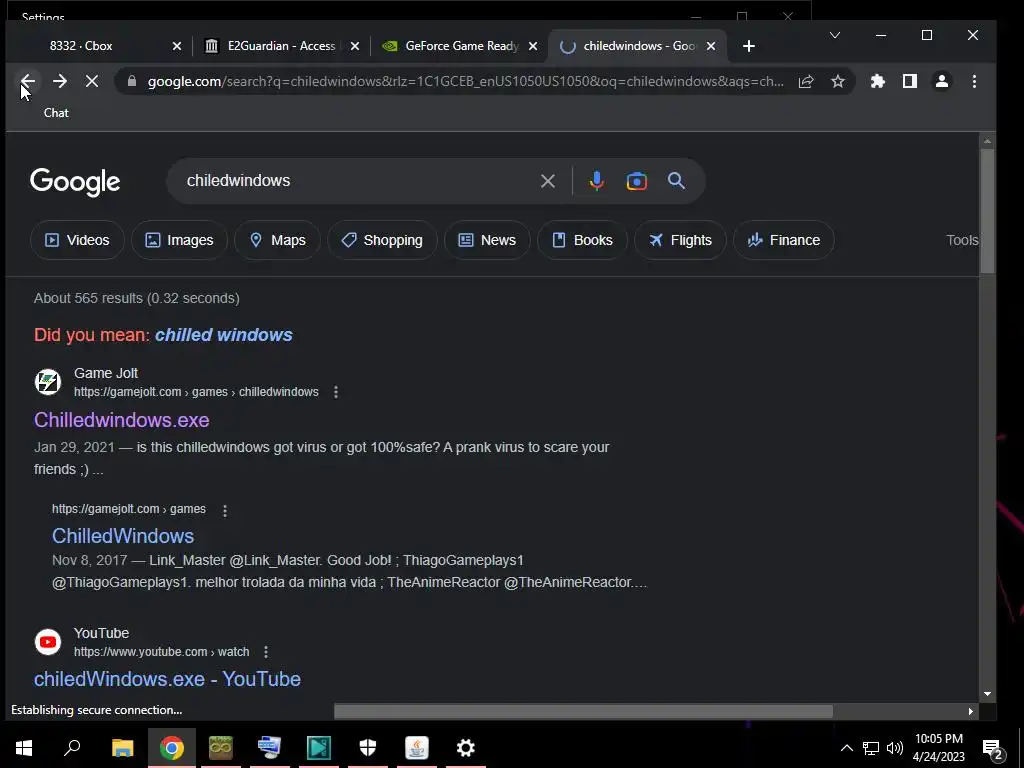Open the Chilledwindows.exe result
This screenshot has width=1024, height=768.
point(121,420)
